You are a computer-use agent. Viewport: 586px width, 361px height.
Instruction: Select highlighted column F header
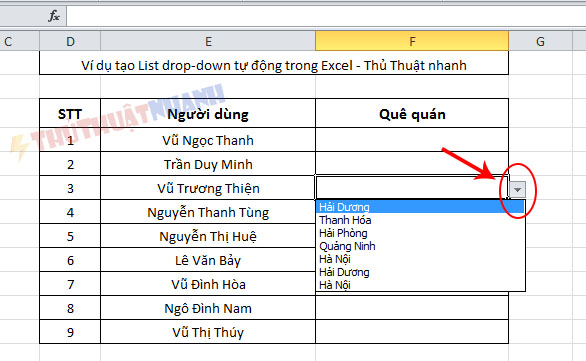(412, 41)
